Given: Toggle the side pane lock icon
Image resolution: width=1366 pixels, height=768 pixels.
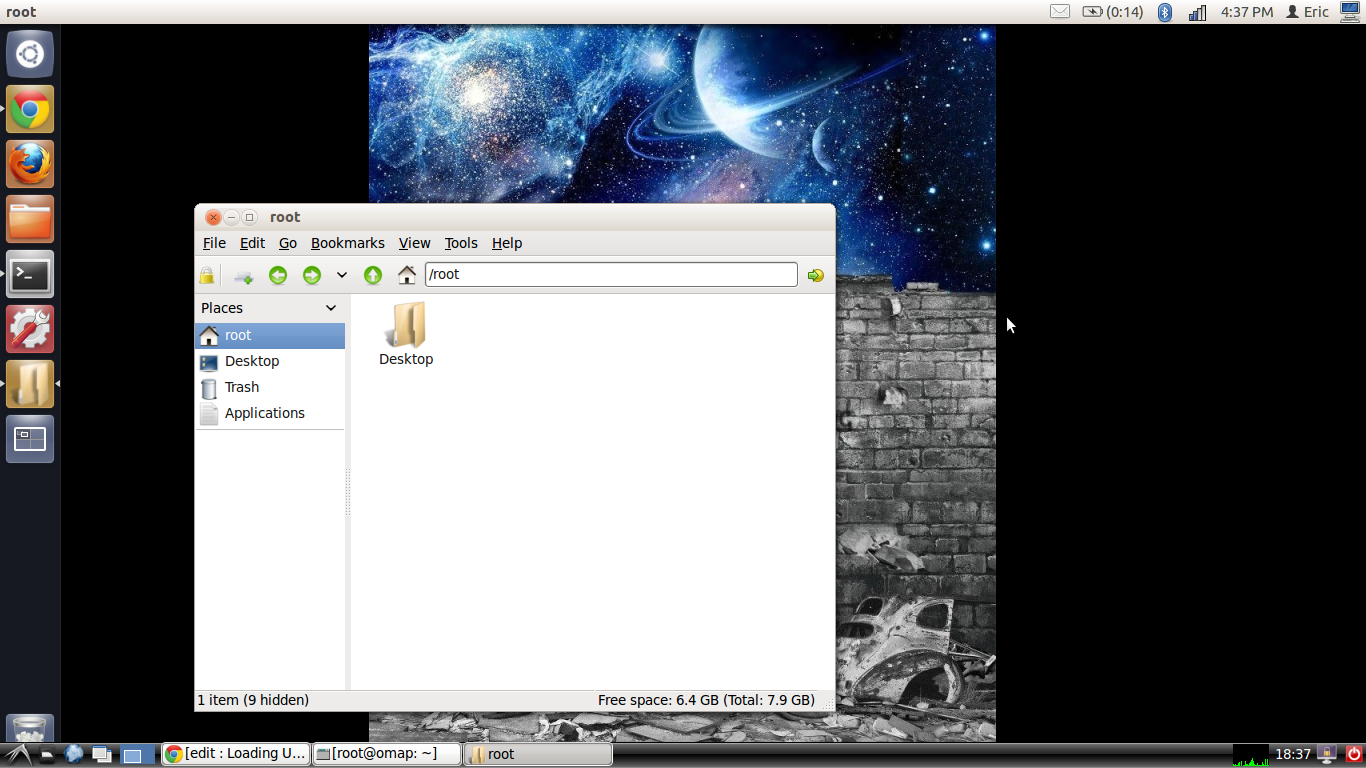Looking at the screenshot, I should pyautogui.click(x=207, y=275).
